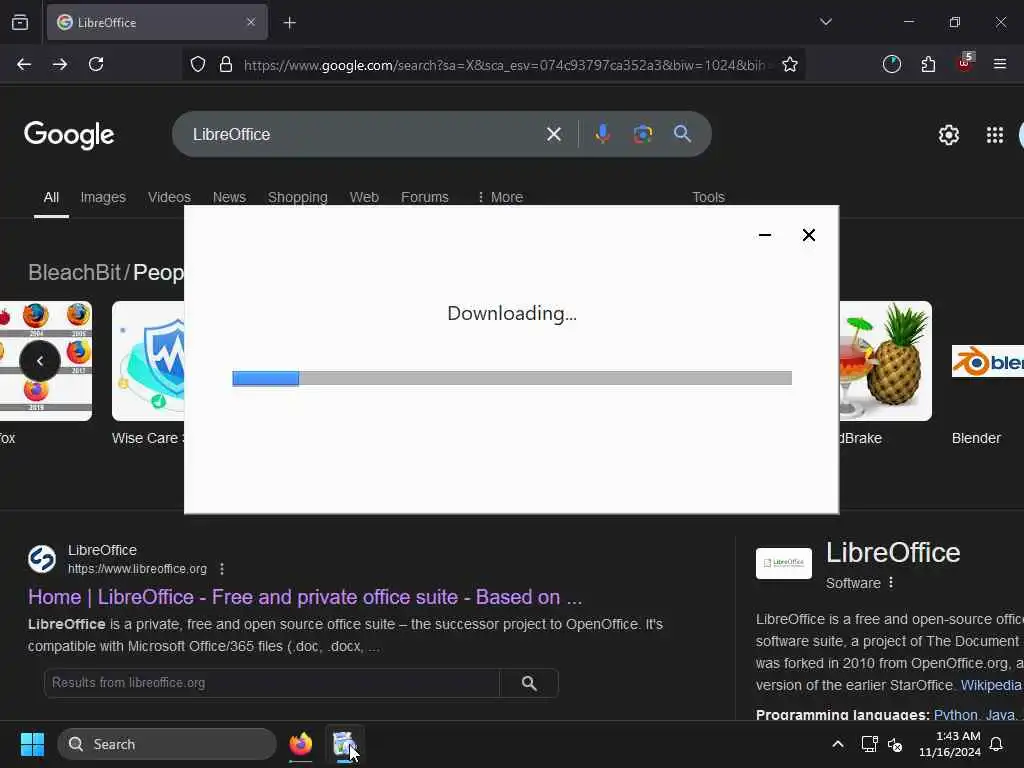Open the HandBrake pineapple thumbnail

point(886,360)
